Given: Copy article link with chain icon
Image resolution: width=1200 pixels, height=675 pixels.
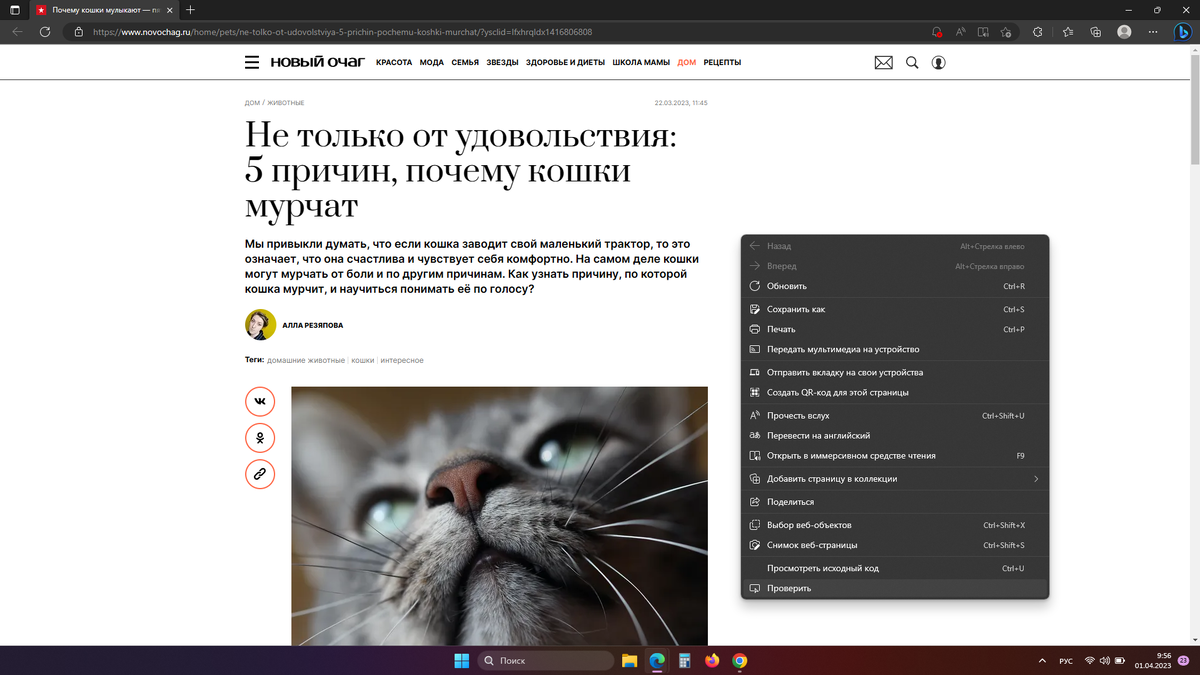Looking at the screenshot, I should pyautogui.click(x=260, y=474).
